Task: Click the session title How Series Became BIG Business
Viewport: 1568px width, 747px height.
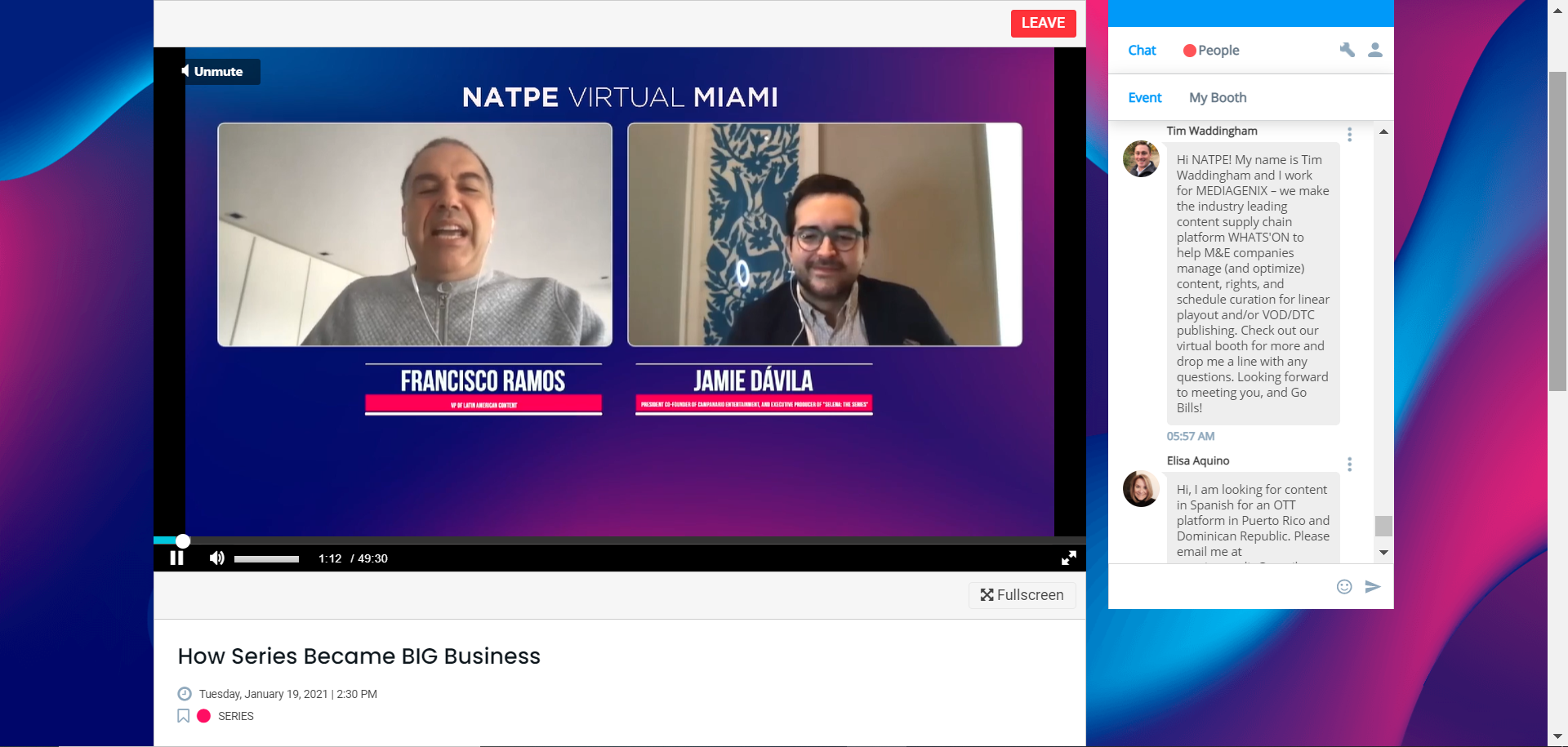Action: [x=359, y=656]
